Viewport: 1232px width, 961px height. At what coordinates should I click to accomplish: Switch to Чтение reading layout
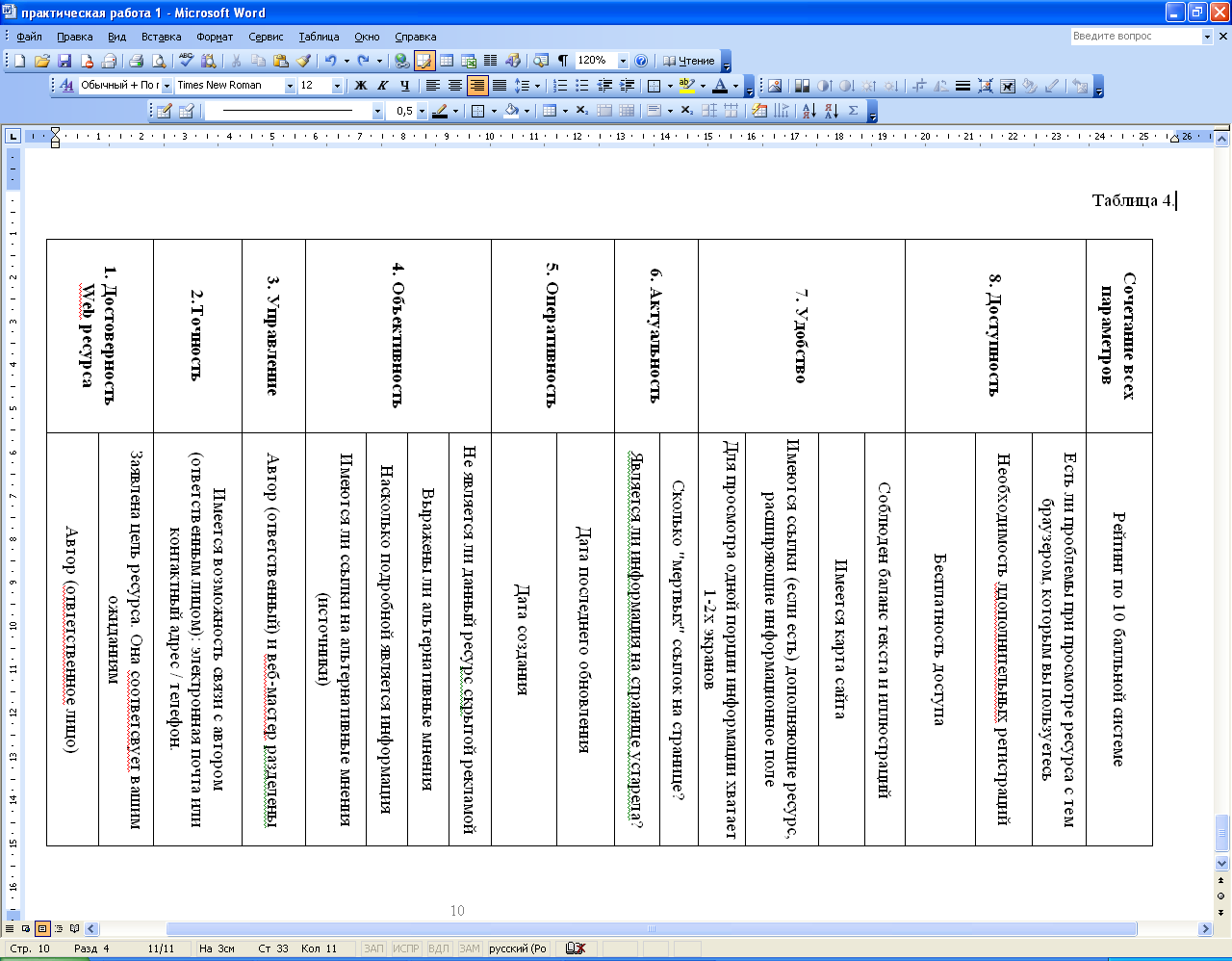[x=688, y=61]
